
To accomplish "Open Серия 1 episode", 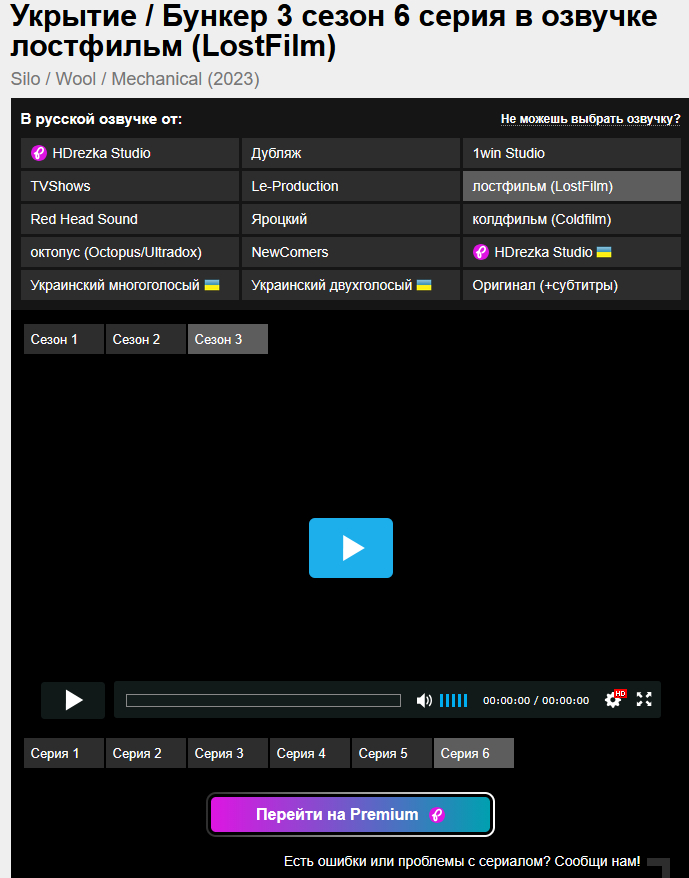I will (x=64, y=753).
